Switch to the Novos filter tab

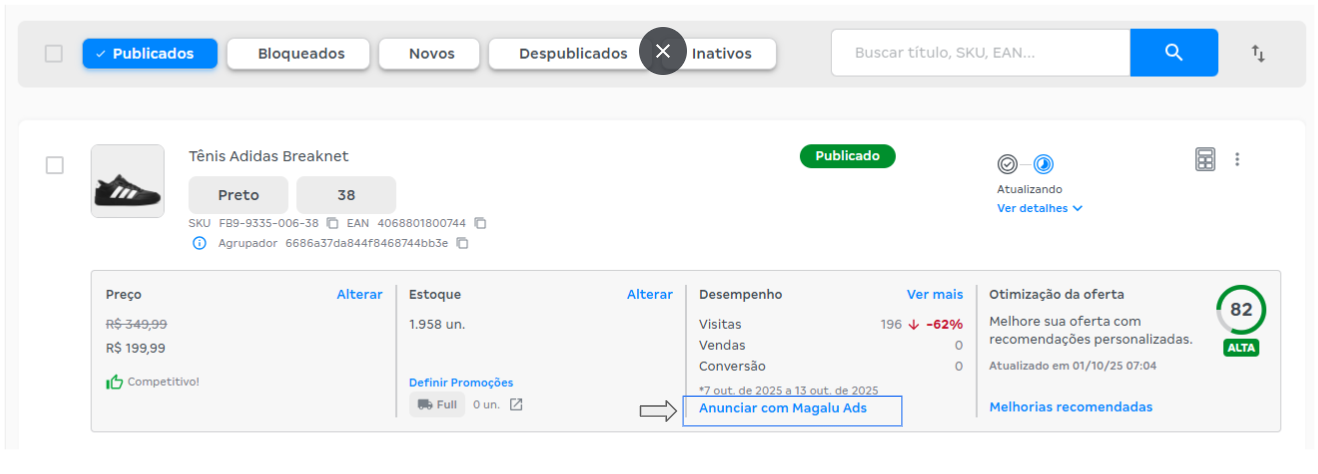click(x=431, y=54)
